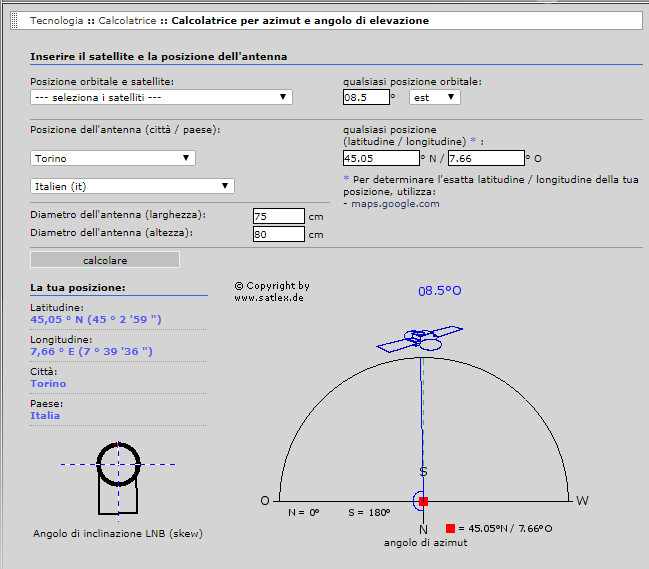Open the est direction dropdown
649x569 pixels.
(435, 97)
